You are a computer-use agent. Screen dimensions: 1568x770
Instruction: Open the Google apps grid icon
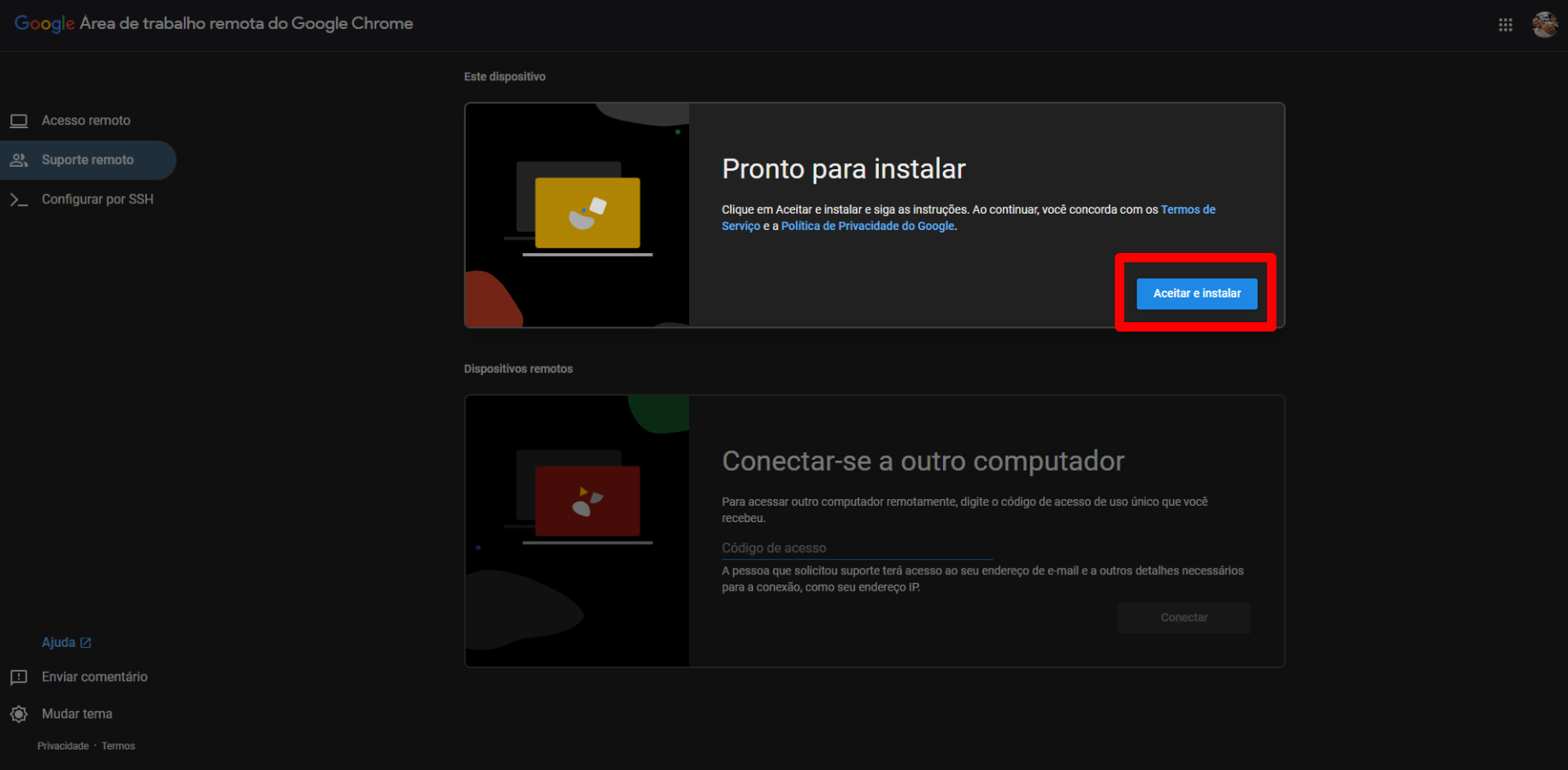click(x=1506, y=25)
